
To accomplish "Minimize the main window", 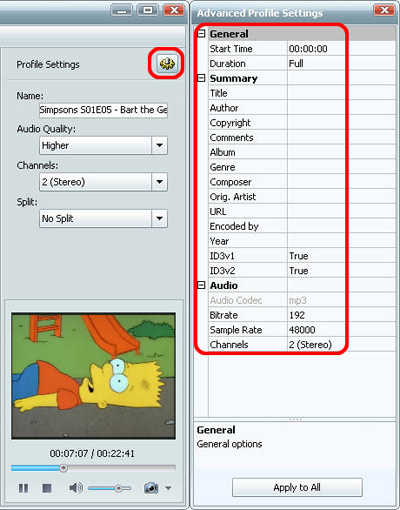I will (x=122, y=10).
